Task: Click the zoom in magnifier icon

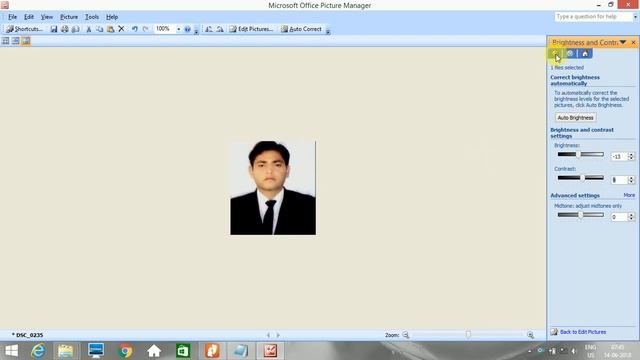Action: coord(530,335)
